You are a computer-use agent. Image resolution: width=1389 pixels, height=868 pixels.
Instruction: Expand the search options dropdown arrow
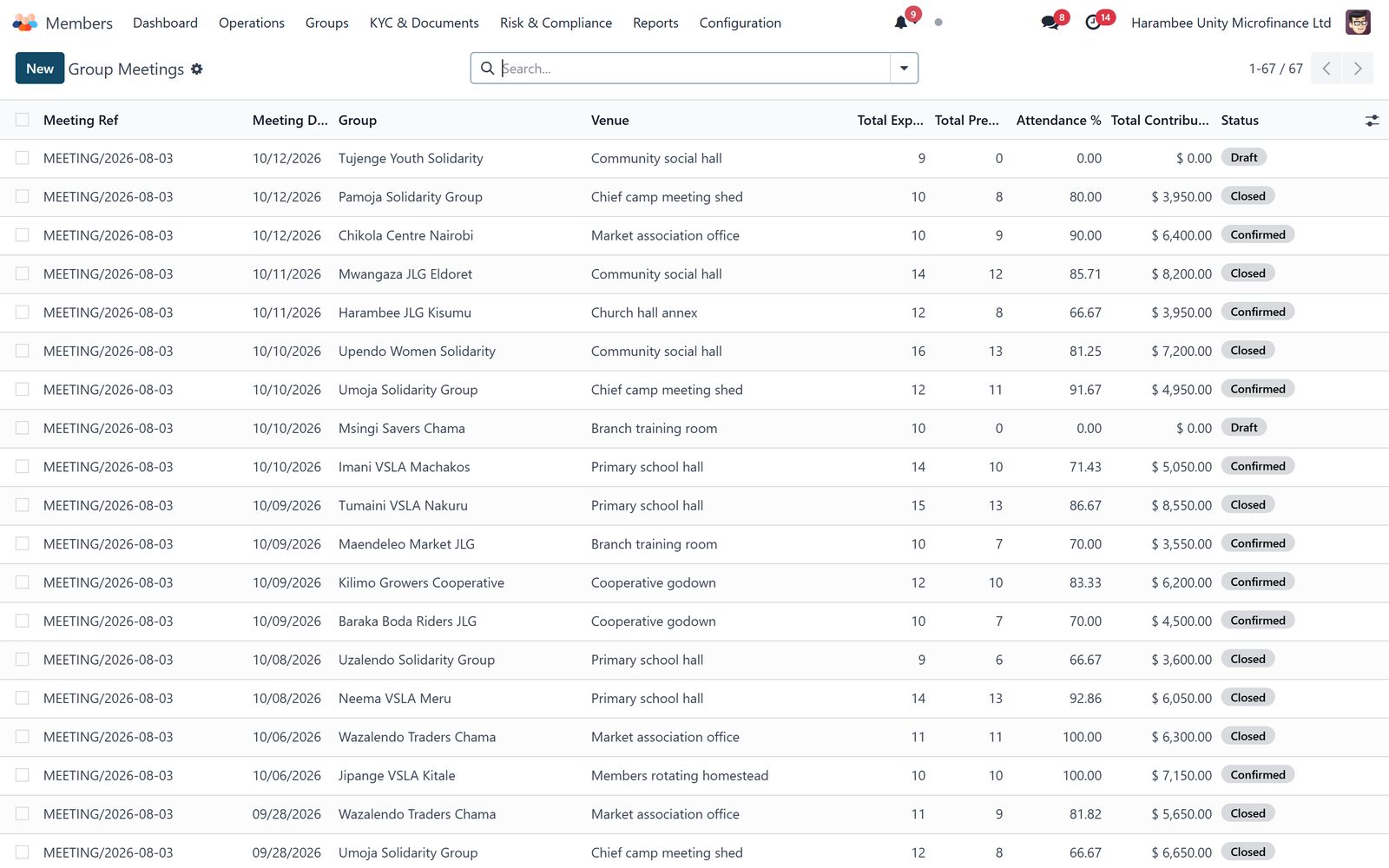(x=904, y=69)
